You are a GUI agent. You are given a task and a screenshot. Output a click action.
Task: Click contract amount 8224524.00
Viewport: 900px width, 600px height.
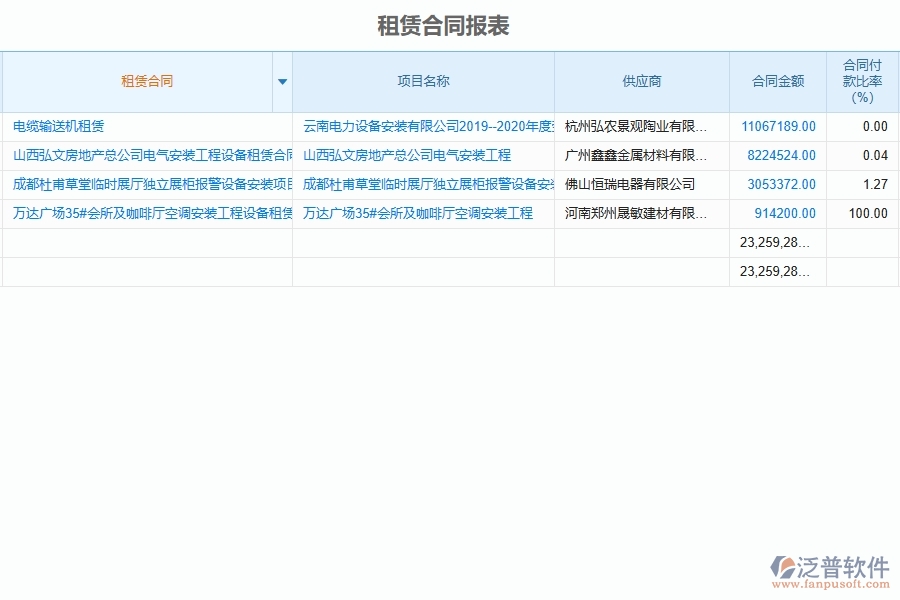781,156
